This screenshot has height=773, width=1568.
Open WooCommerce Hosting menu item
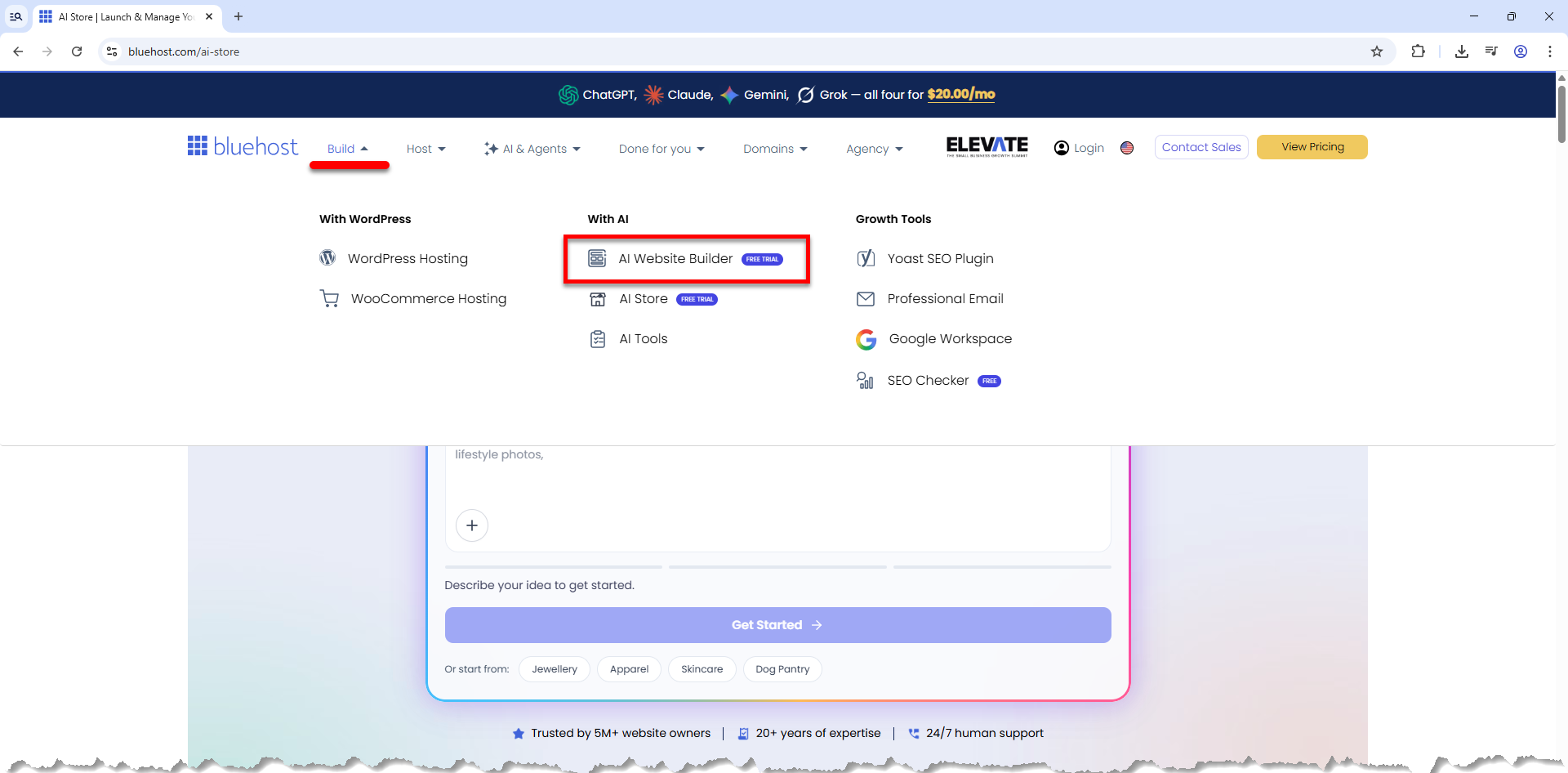coord(413,298)
